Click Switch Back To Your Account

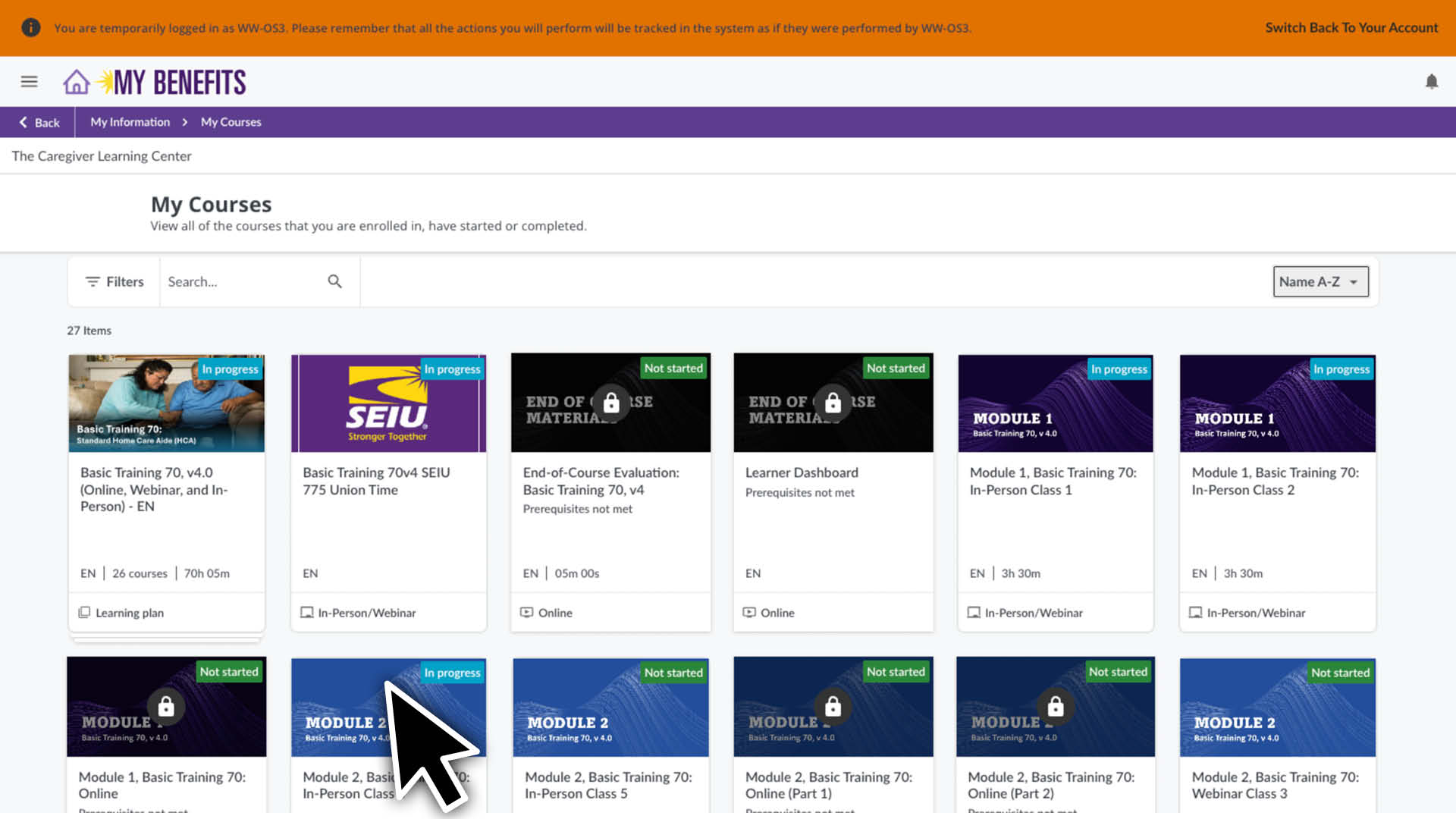tap(1351, 28)
